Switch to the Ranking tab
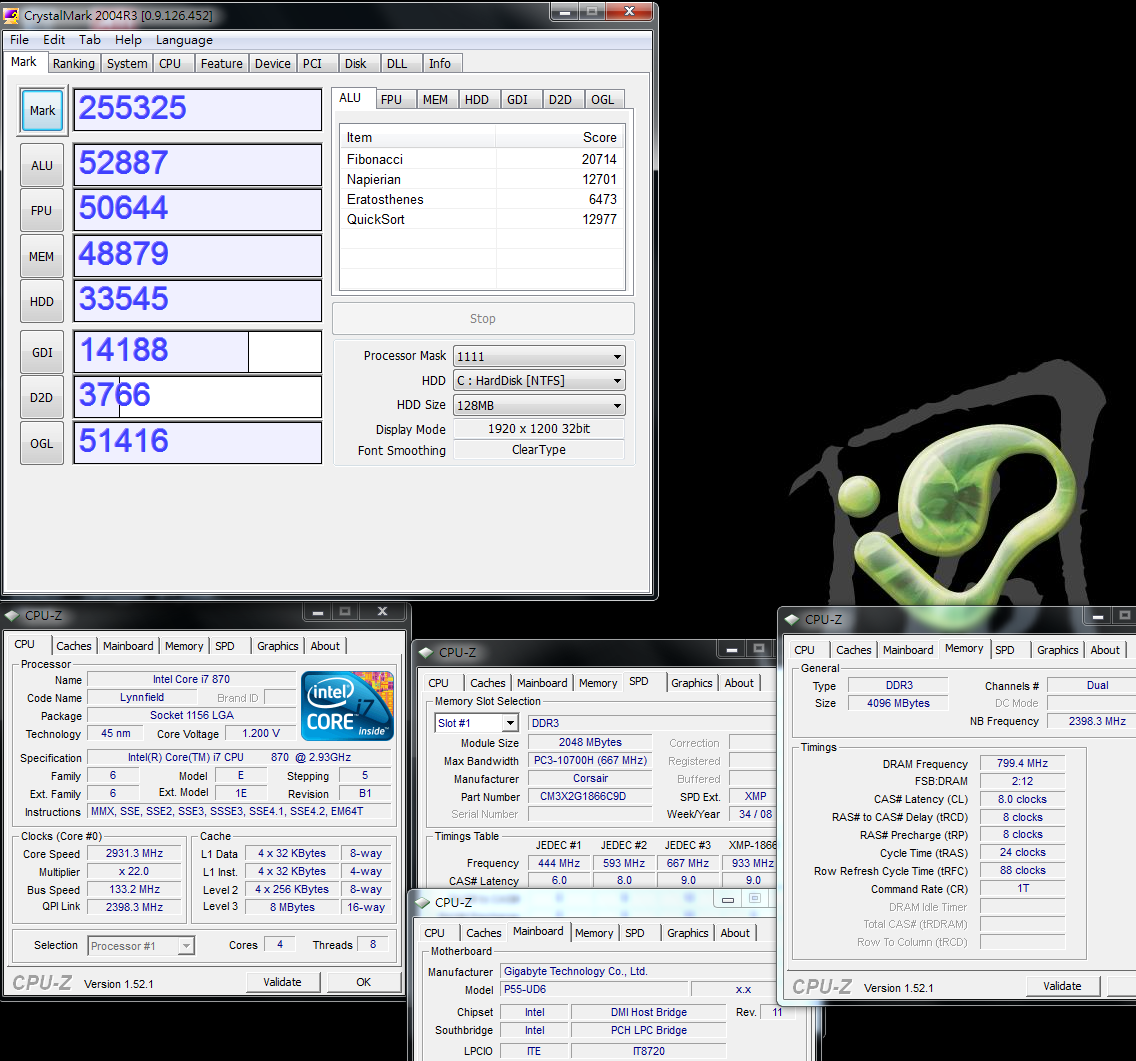Screen dimensions: 1136x1061 [x=74, y=63]
